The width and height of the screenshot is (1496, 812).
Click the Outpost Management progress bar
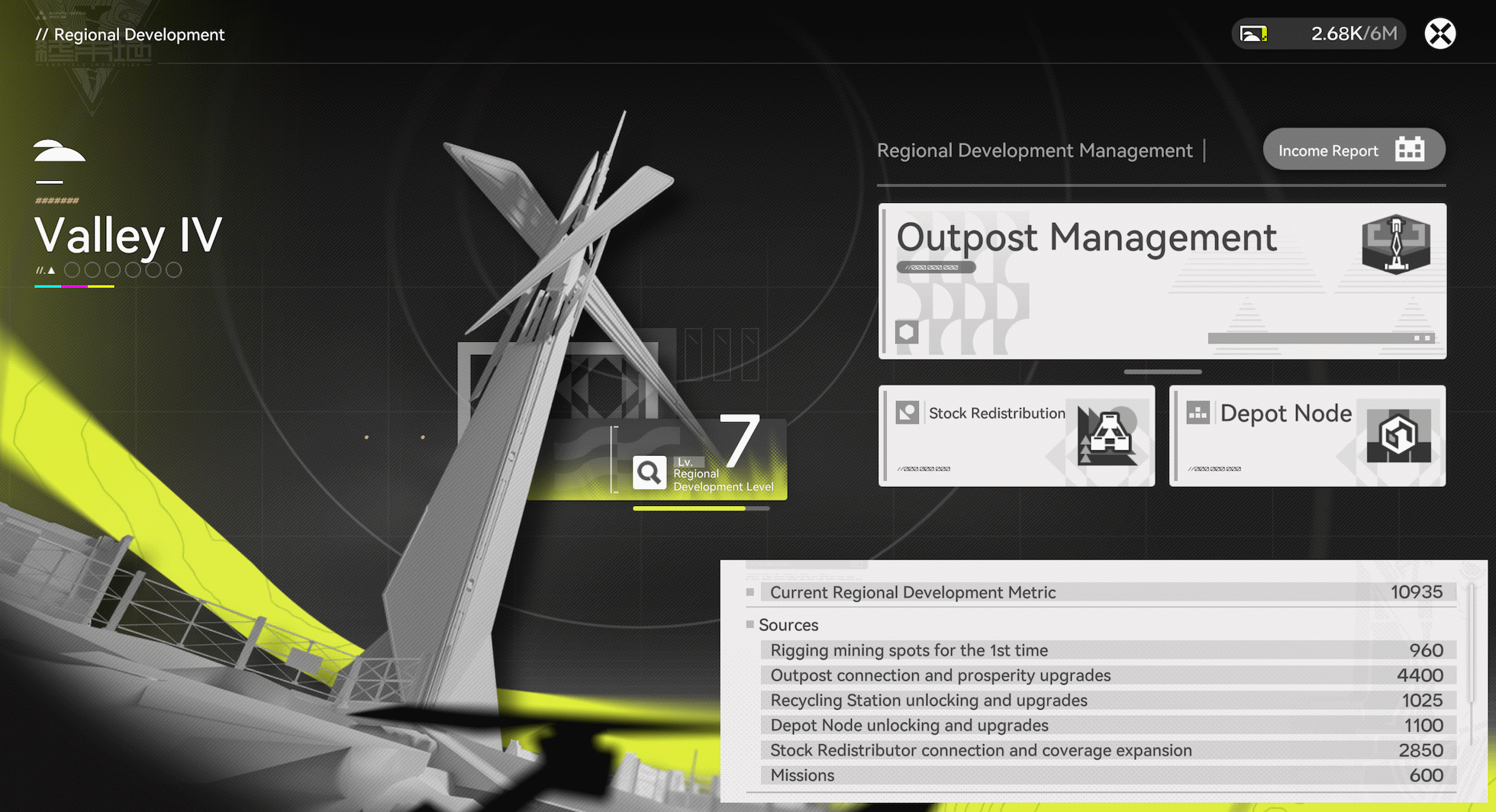[1321, 338]
